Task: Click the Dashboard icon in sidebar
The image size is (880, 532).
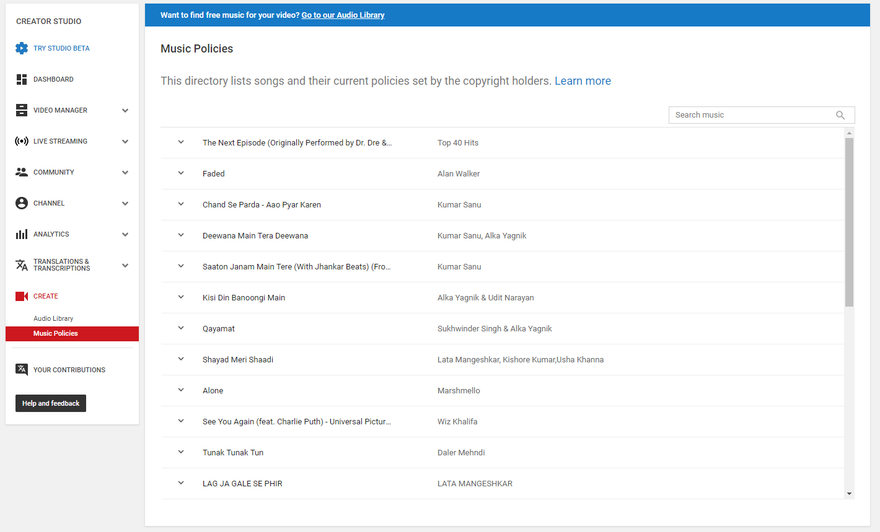Action: pyautogui.click(x=22, y=79)
